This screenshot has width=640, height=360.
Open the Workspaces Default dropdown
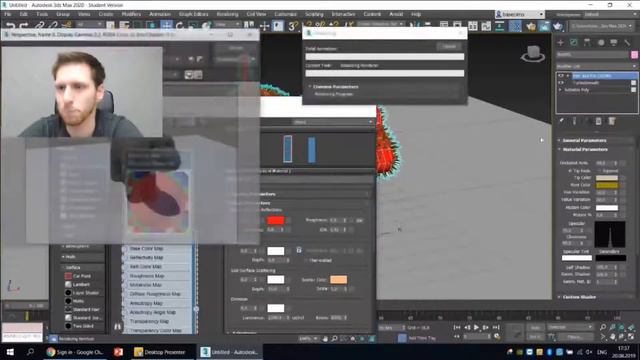pos(609,14)
